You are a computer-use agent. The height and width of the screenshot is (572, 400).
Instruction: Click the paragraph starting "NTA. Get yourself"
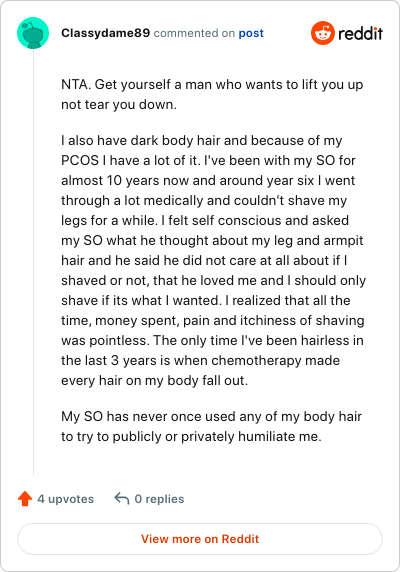click(x=212, y=94)
